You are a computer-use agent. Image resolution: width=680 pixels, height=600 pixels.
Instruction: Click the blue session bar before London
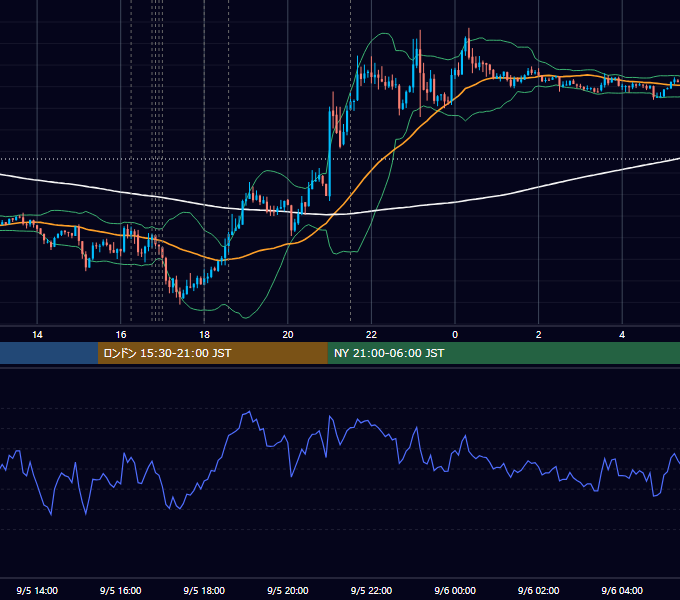(x=49, y=353)
